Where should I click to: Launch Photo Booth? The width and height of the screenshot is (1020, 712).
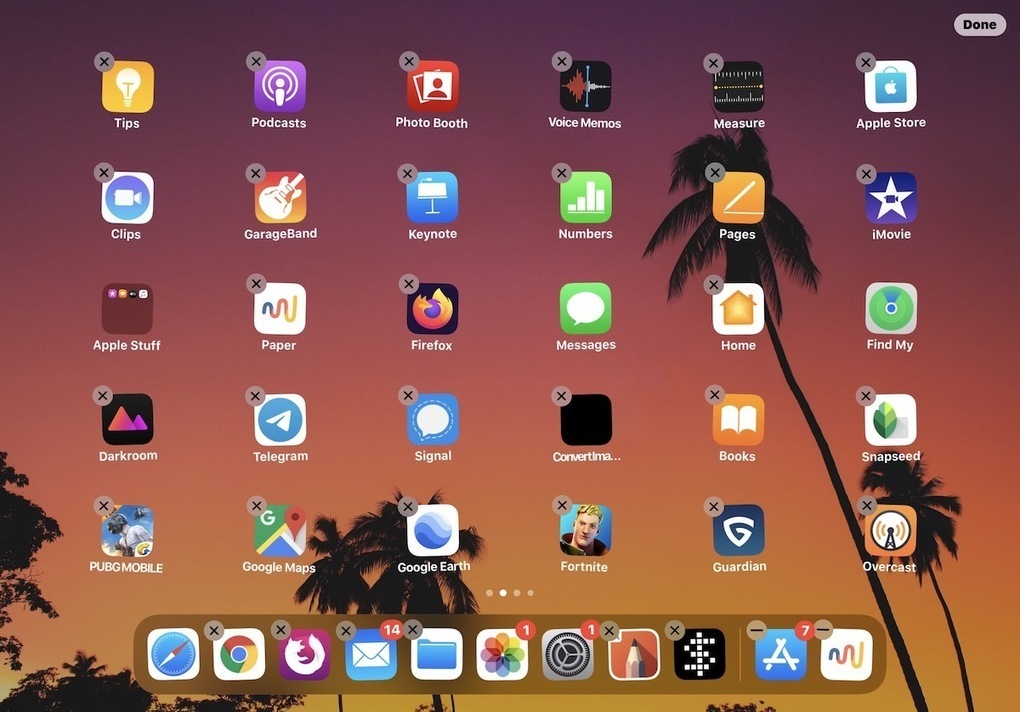[x=433, y=86]
